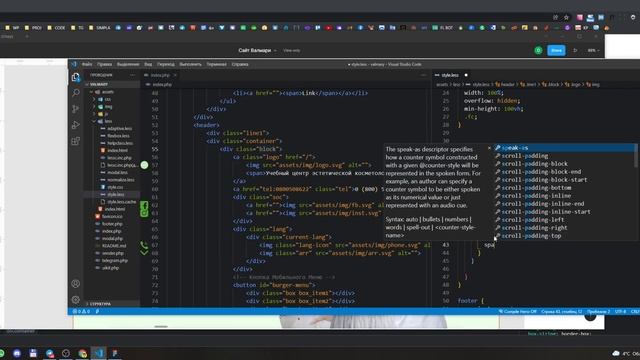The height and width of the screenshot is (360, 640).
Task: Switch to the style.less editor tab
Action: click(x=450, y=75)
